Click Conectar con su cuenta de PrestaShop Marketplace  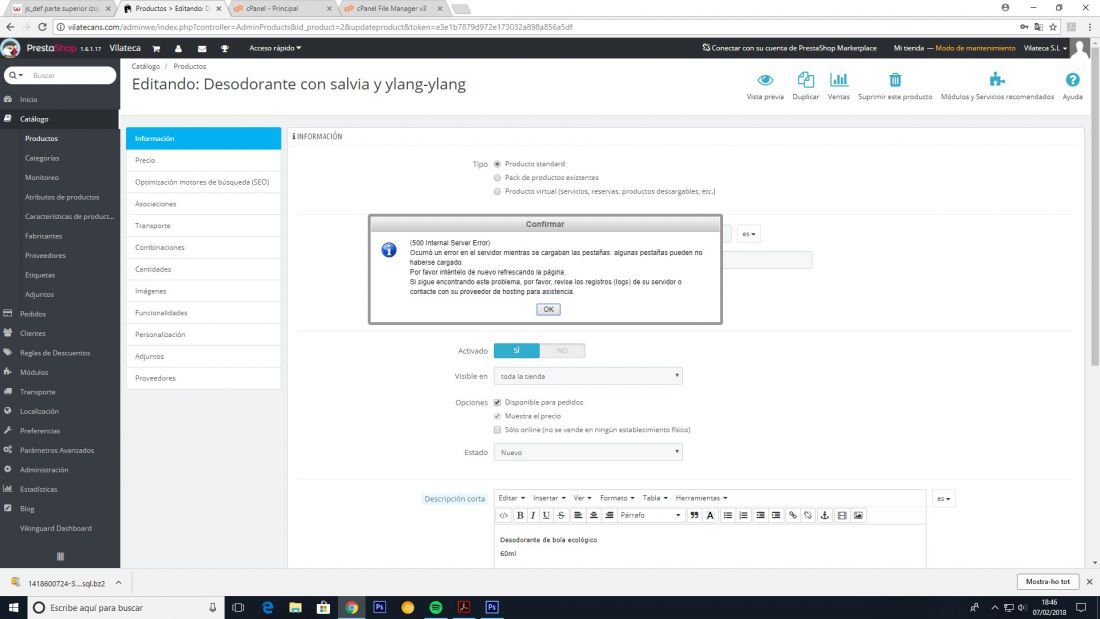click(x=789, y=48)
